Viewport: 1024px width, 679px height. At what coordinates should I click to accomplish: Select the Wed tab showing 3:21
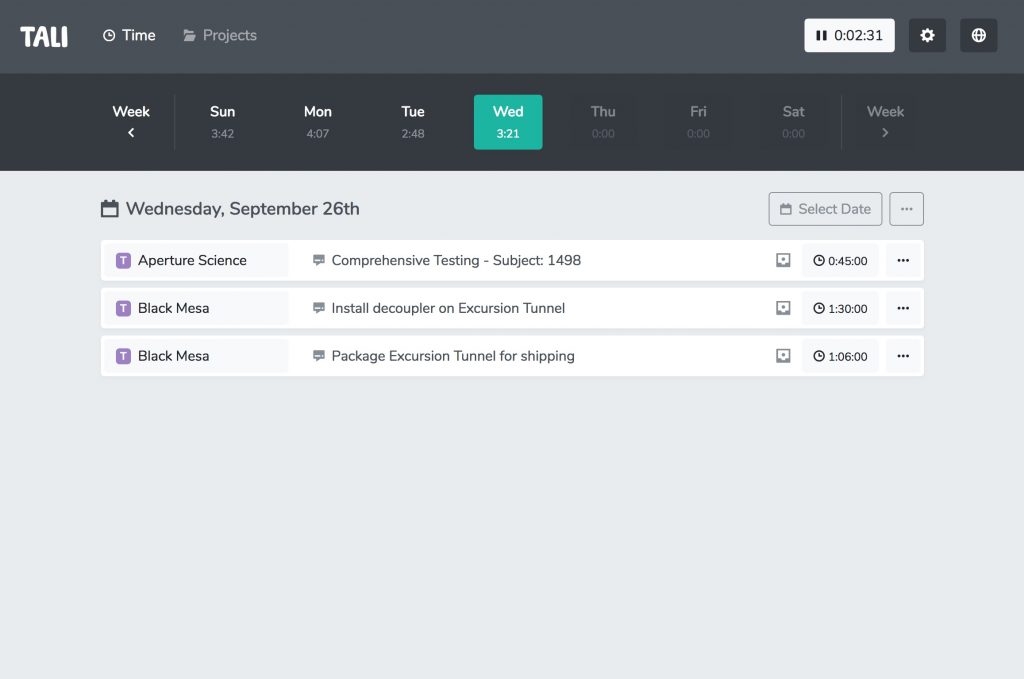pos(508,121)
